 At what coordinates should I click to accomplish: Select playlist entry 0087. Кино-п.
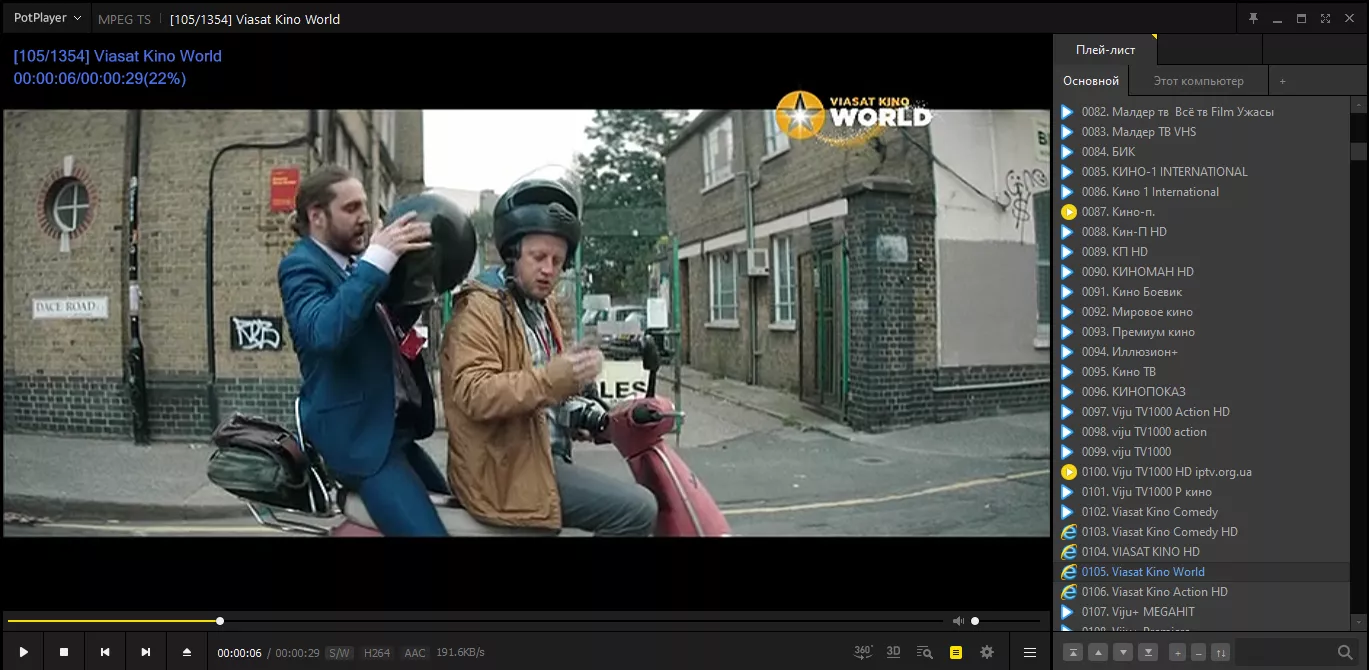click(x=1203, y=212)
